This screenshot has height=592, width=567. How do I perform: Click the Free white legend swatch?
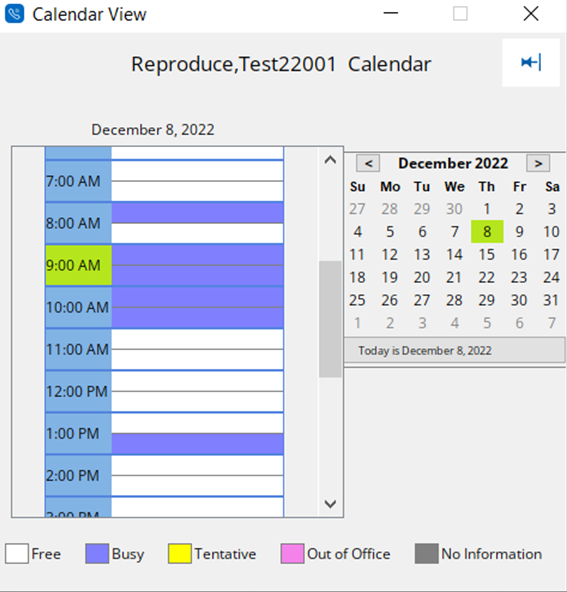pyautogui.click(x=17, y=553)
